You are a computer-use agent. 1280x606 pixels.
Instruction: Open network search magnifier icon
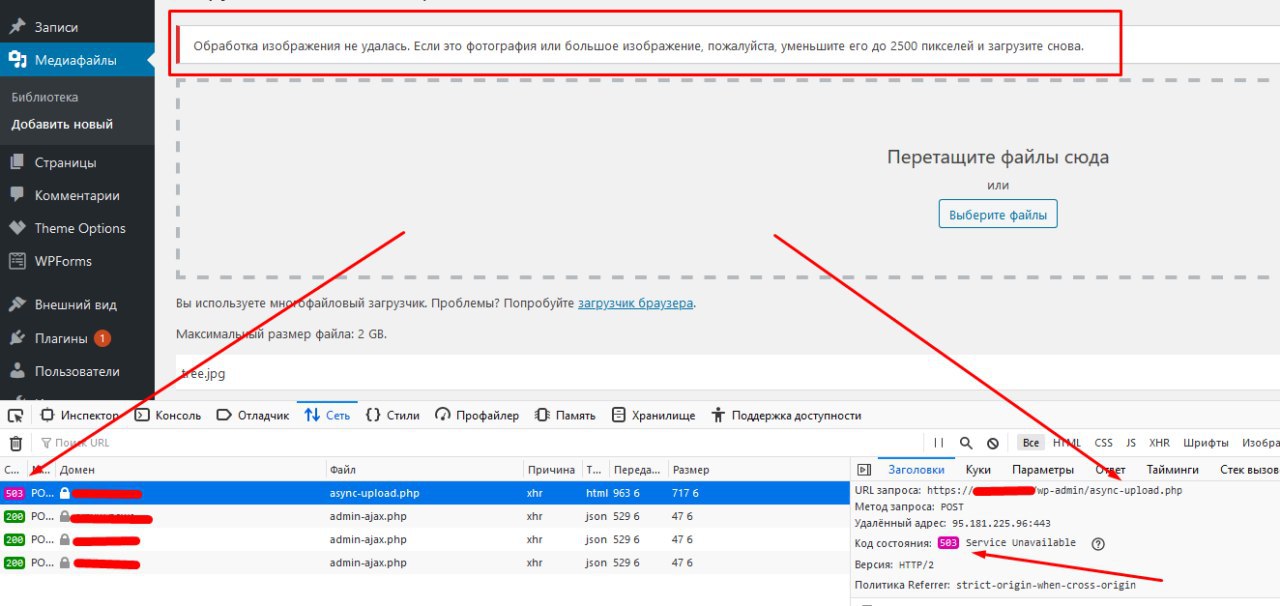click(966, 443)
